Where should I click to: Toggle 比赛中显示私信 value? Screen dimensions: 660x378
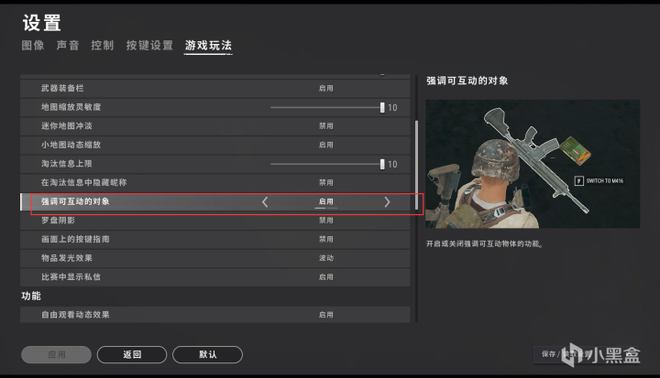[326, 277]
